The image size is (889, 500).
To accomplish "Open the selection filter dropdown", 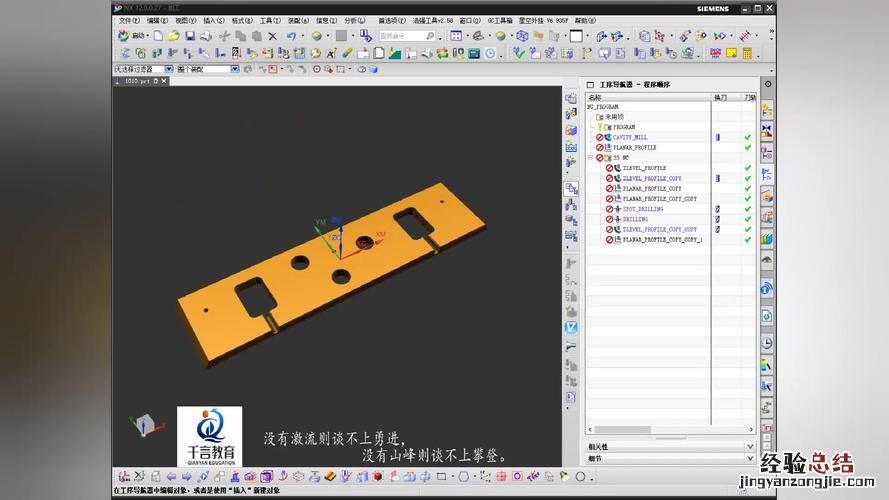I will coord(170,69).
